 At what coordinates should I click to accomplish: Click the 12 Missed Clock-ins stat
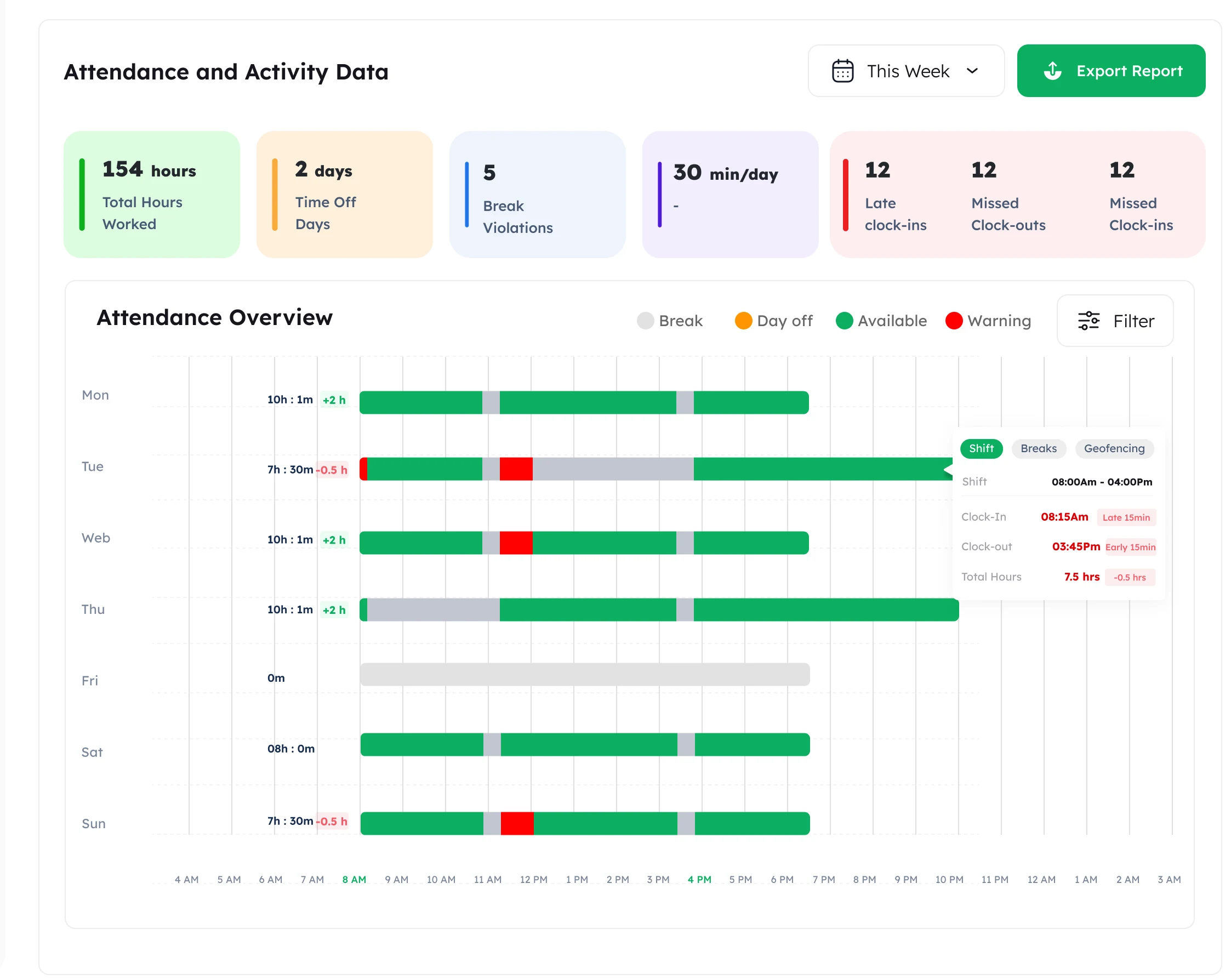(x=1141, y=196)
